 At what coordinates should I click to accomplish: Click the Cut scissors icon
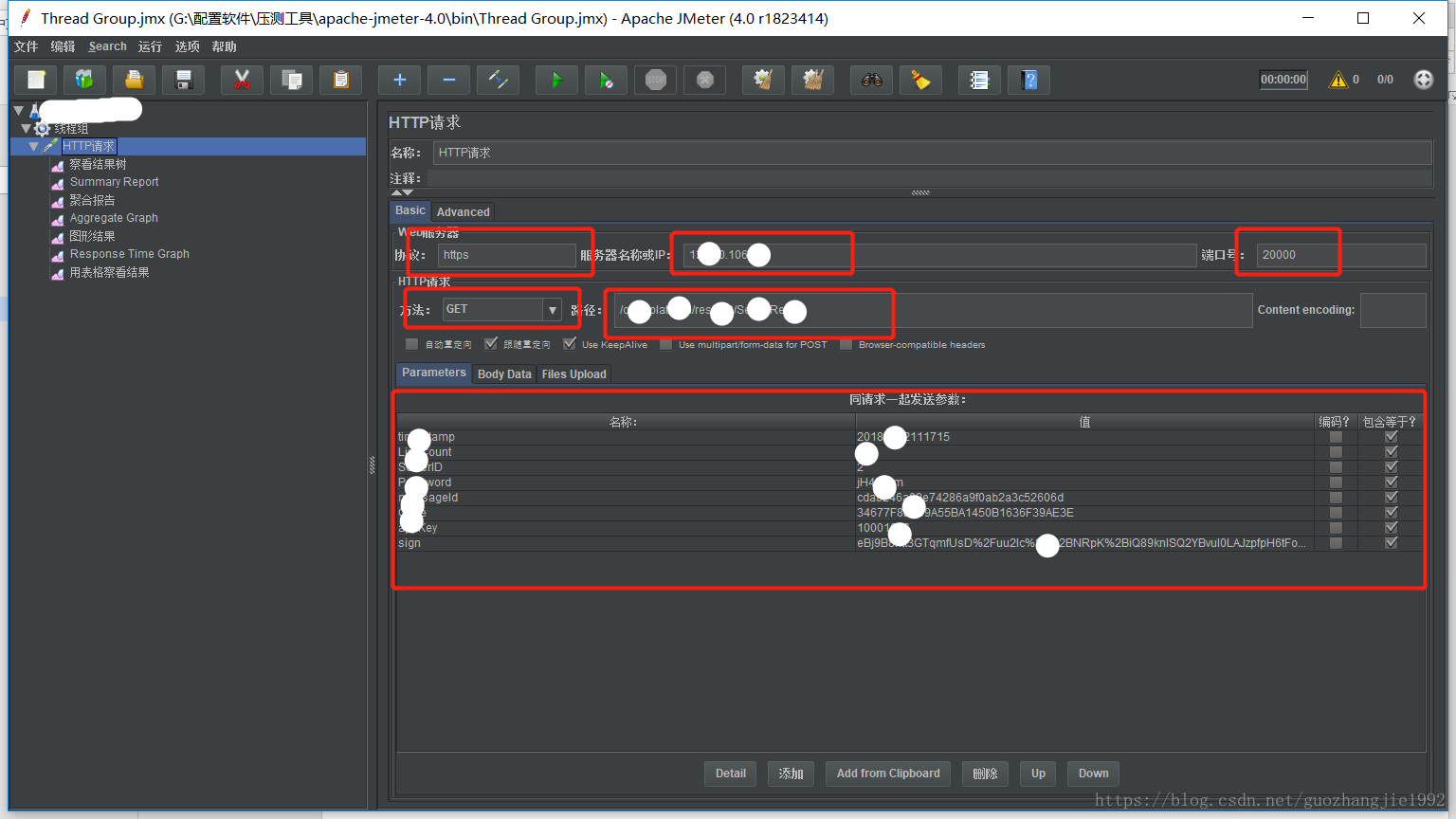coord(243,80)
